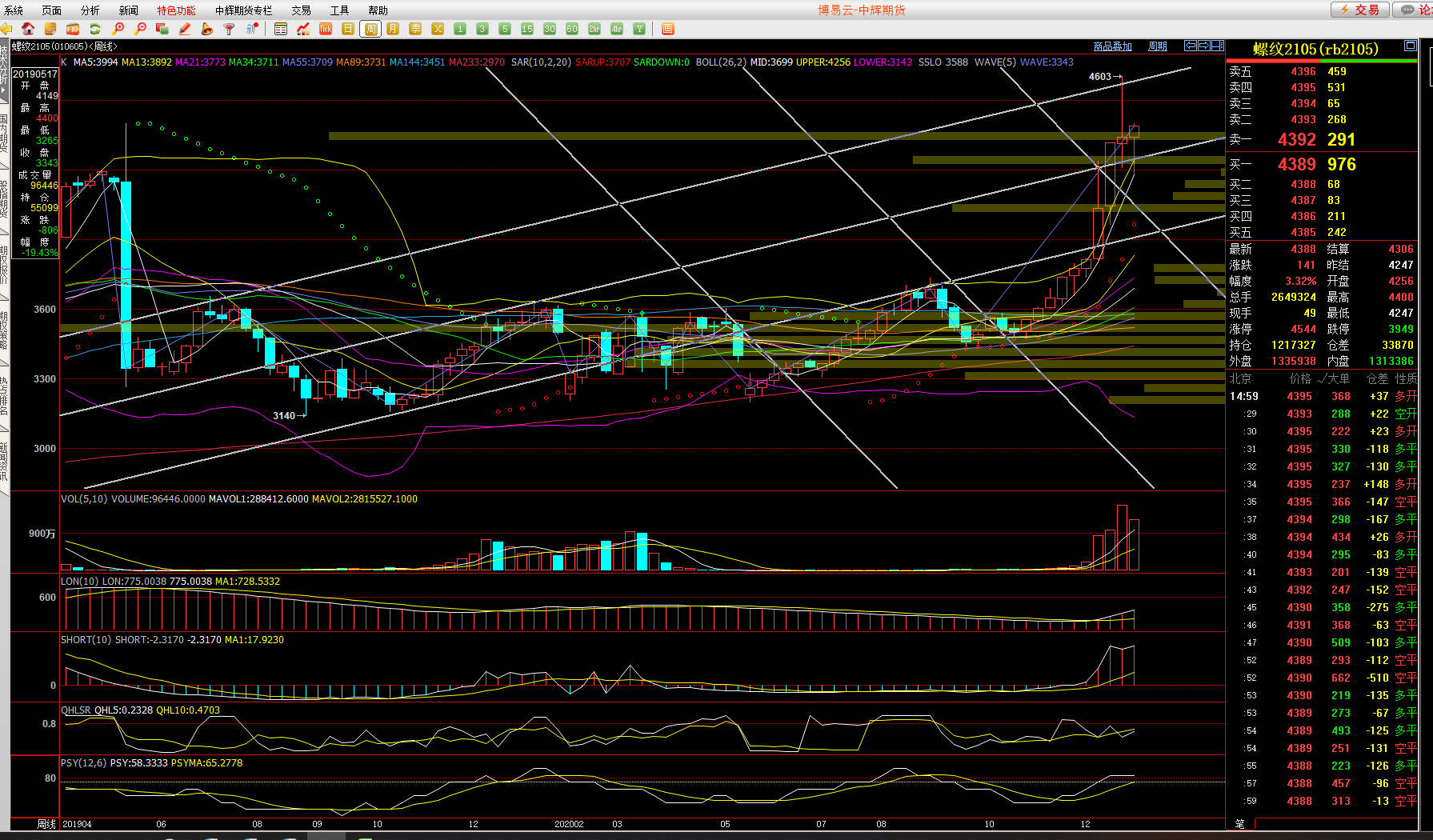Go to previous contract with left arrow
This screenshot has width=1433, height=840.
pyautogui.click(x=1191, y=46)
